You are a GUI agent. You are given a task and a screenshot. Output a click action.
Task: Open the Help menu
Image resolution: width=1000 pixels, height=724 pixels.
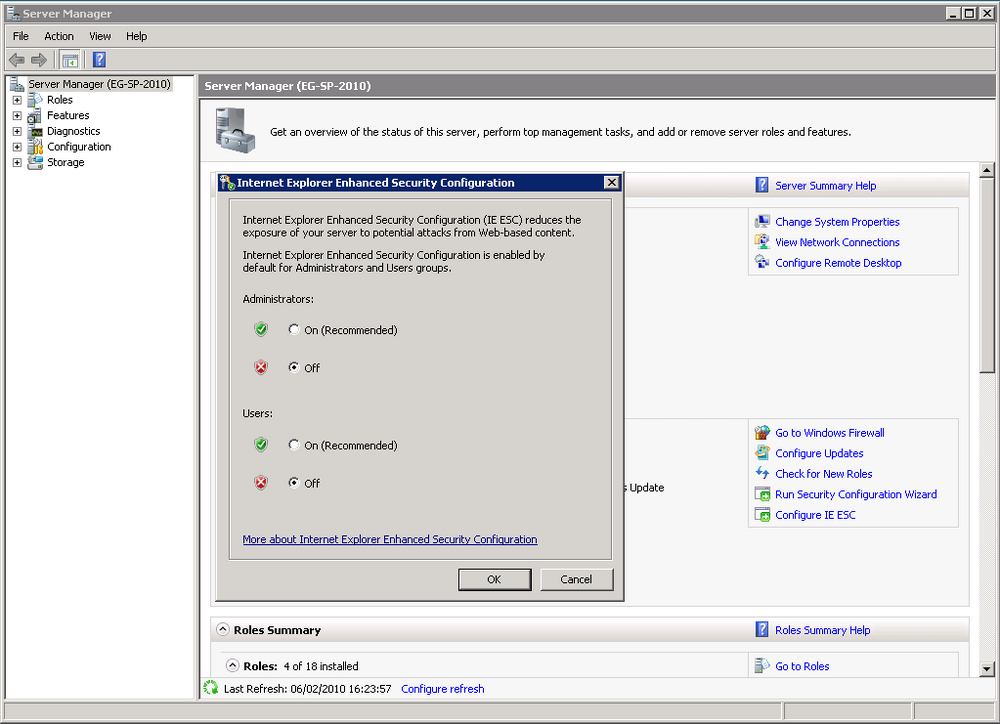coord(136,36)
